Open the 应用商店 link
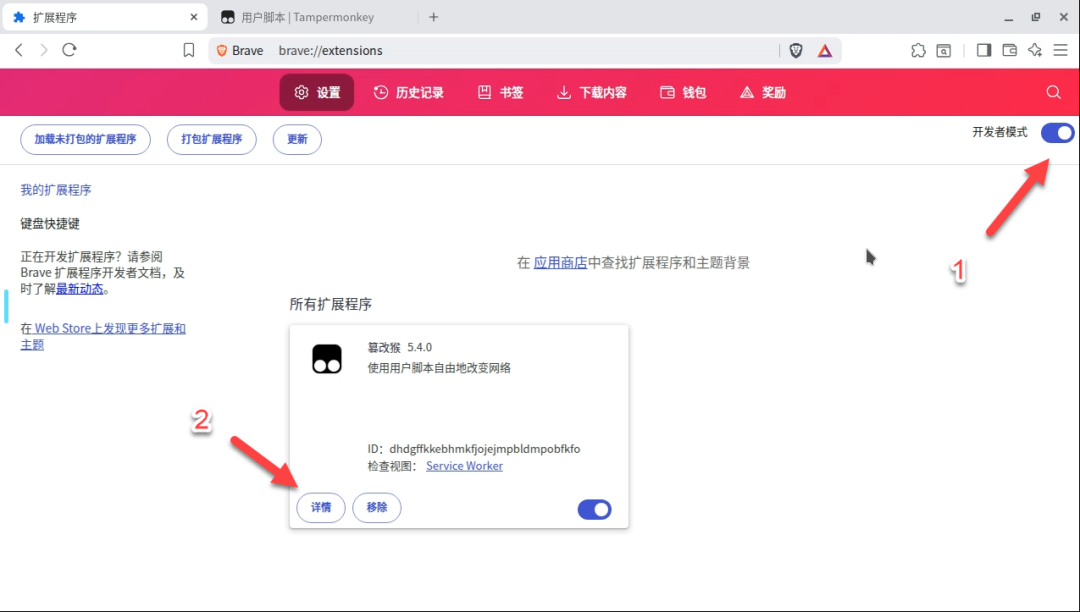Image resolution: width=1080 pixels, height=612 pixels. (x=560, y=262)
